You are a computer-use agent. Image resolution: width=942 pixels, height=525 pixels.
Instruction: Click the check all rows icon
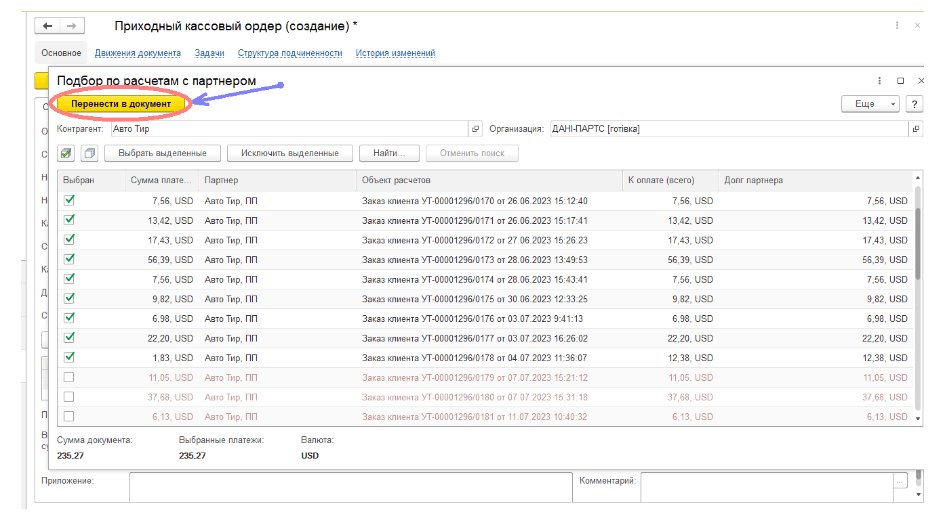(x=66, y=153)
